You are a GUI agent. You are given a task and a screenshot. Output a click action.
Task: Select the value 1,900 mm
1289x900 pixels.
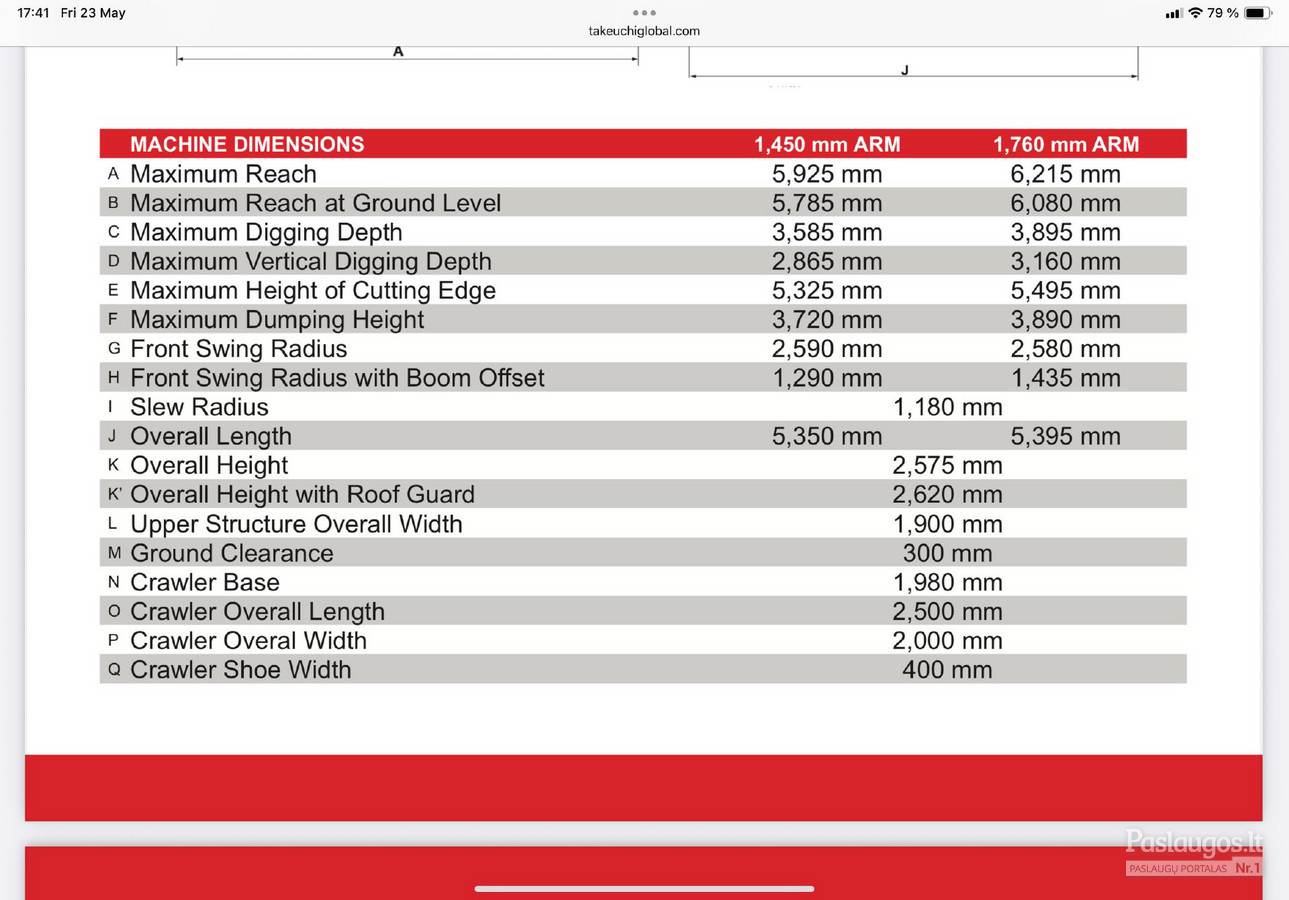click(x=947, y=524)
